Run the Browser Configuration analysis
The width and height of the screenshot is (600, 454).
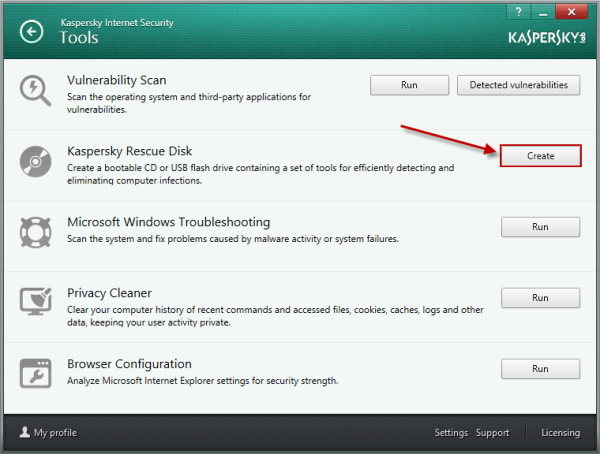click(540, 369)
